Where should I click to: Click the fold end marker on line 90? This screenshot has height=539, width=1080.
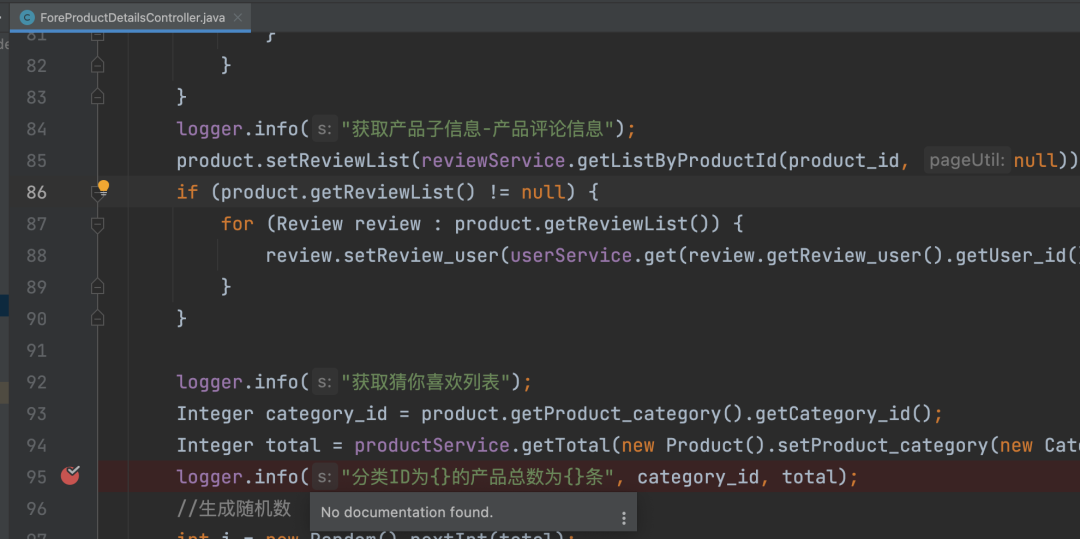click(97, 319)
